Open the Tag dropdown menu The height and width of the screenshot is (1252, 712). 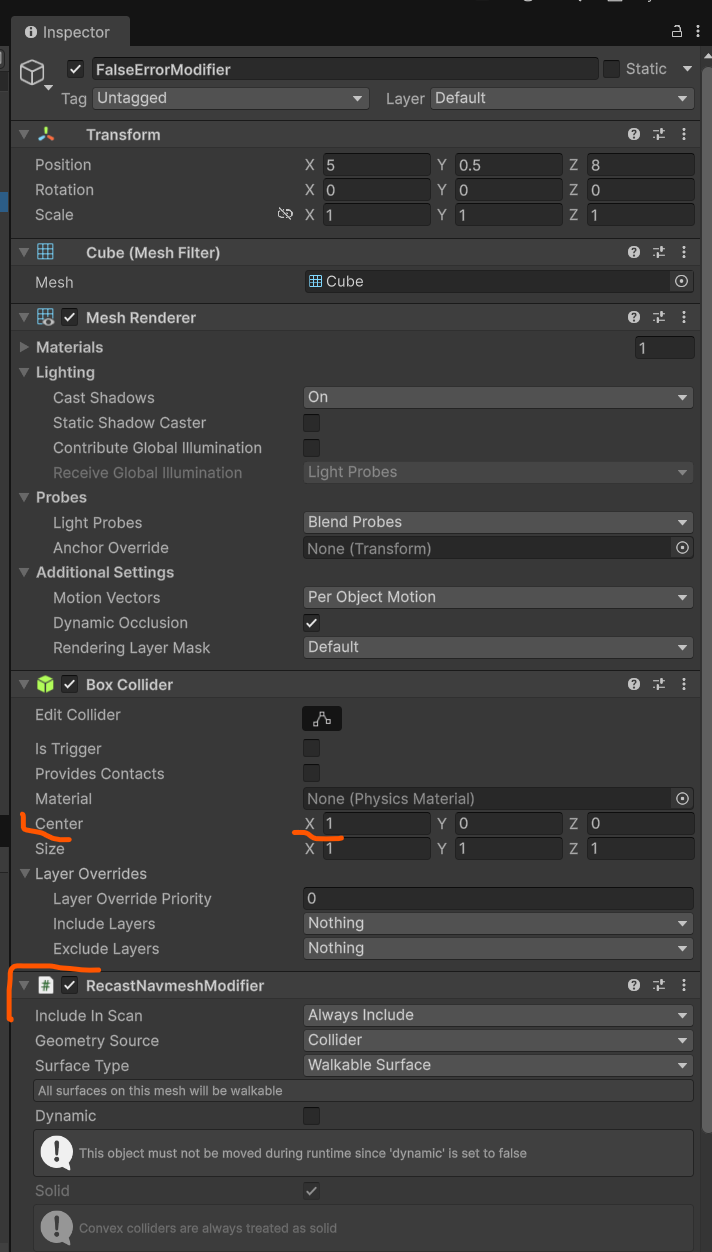(x=230, y=98)
